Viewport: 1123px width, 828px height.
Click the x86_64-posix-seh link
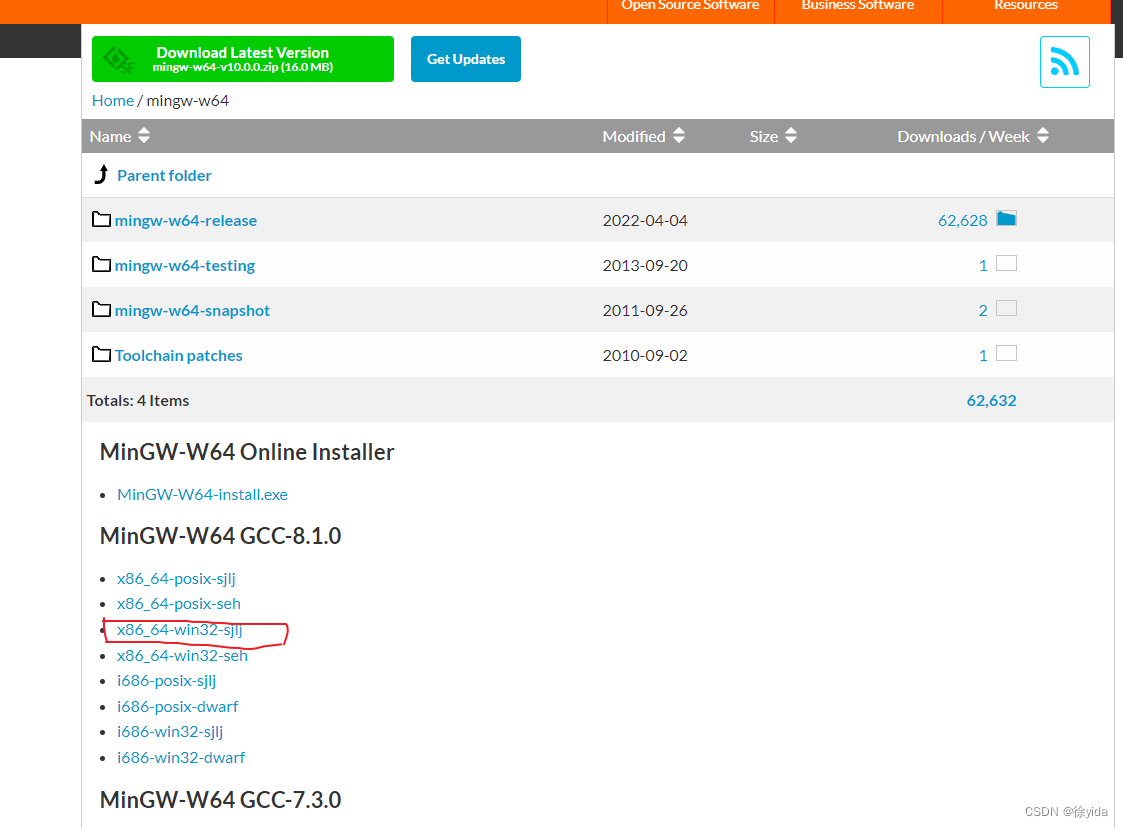tap(179, 604)
